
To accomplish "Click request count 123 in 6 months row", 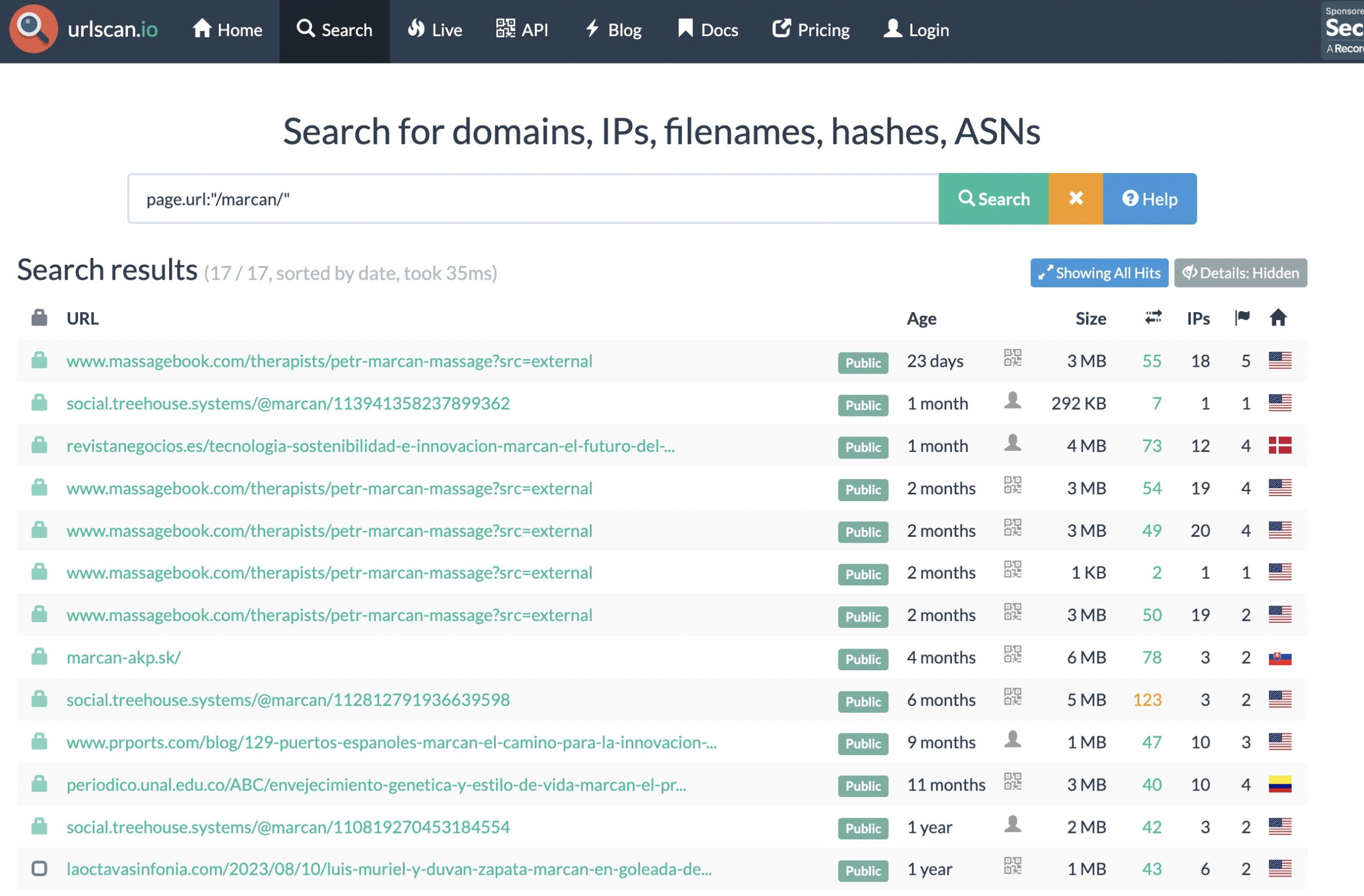I will (x=1147, y=700).
